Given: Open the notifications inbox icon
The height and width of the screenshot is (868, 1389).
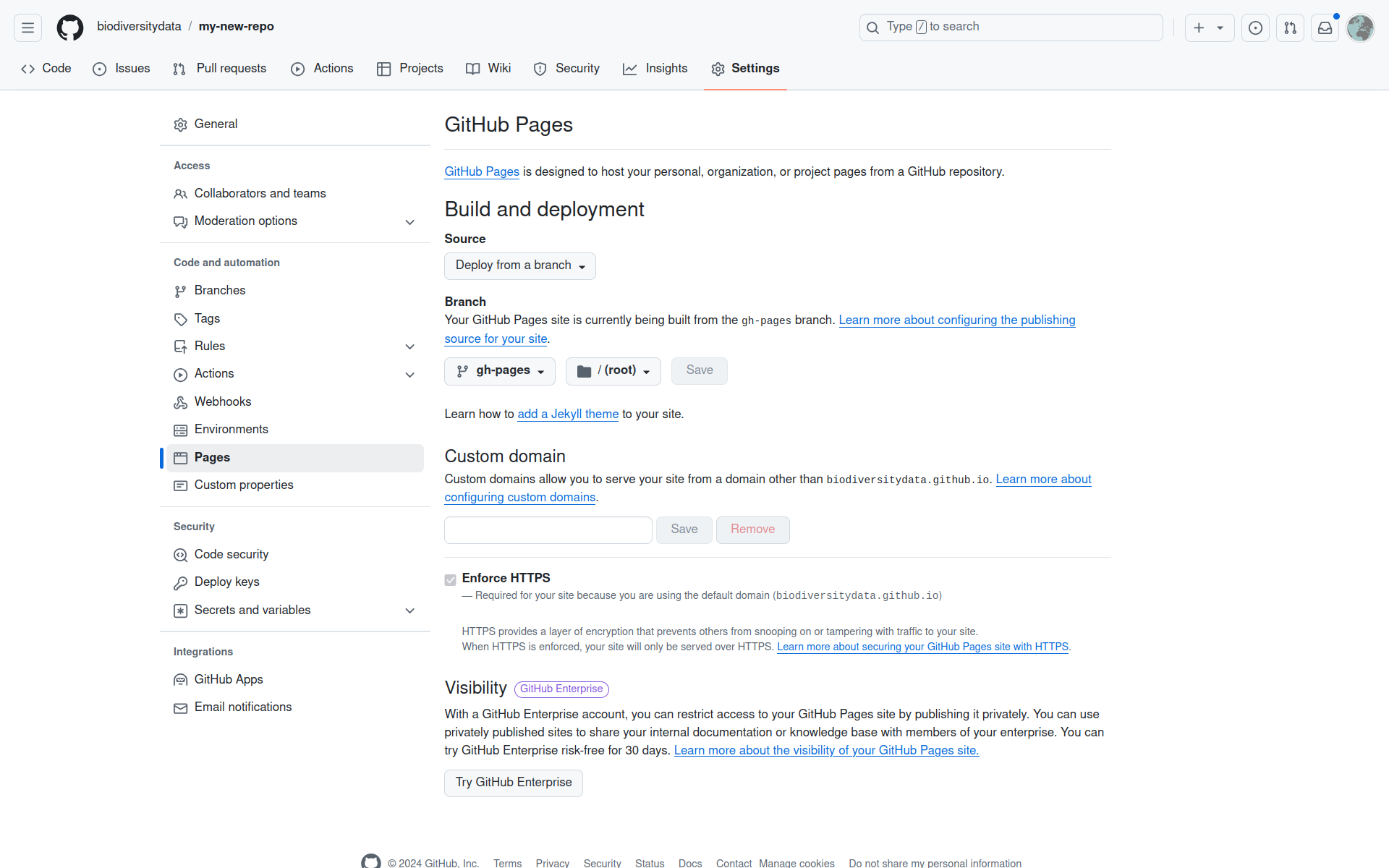Looking at the screenshot, I should coord(1325,27).
